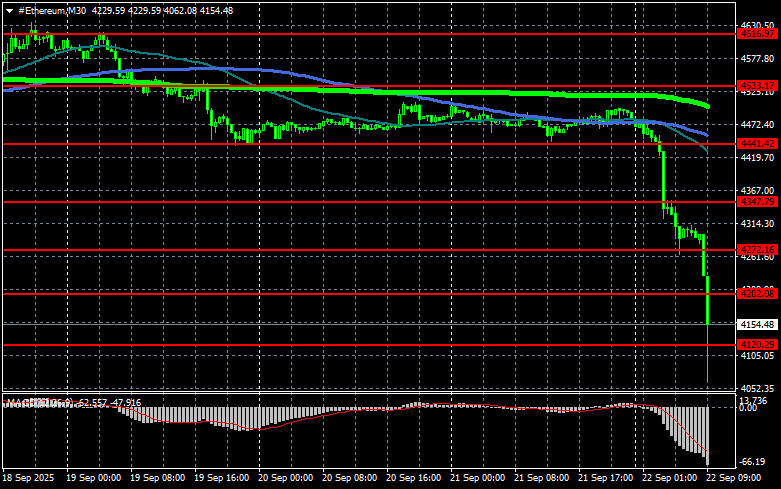This screenshot has height=489, width=781.
Task: Click the 19 Sep 08:00 time label
Action: pos(157,478)
